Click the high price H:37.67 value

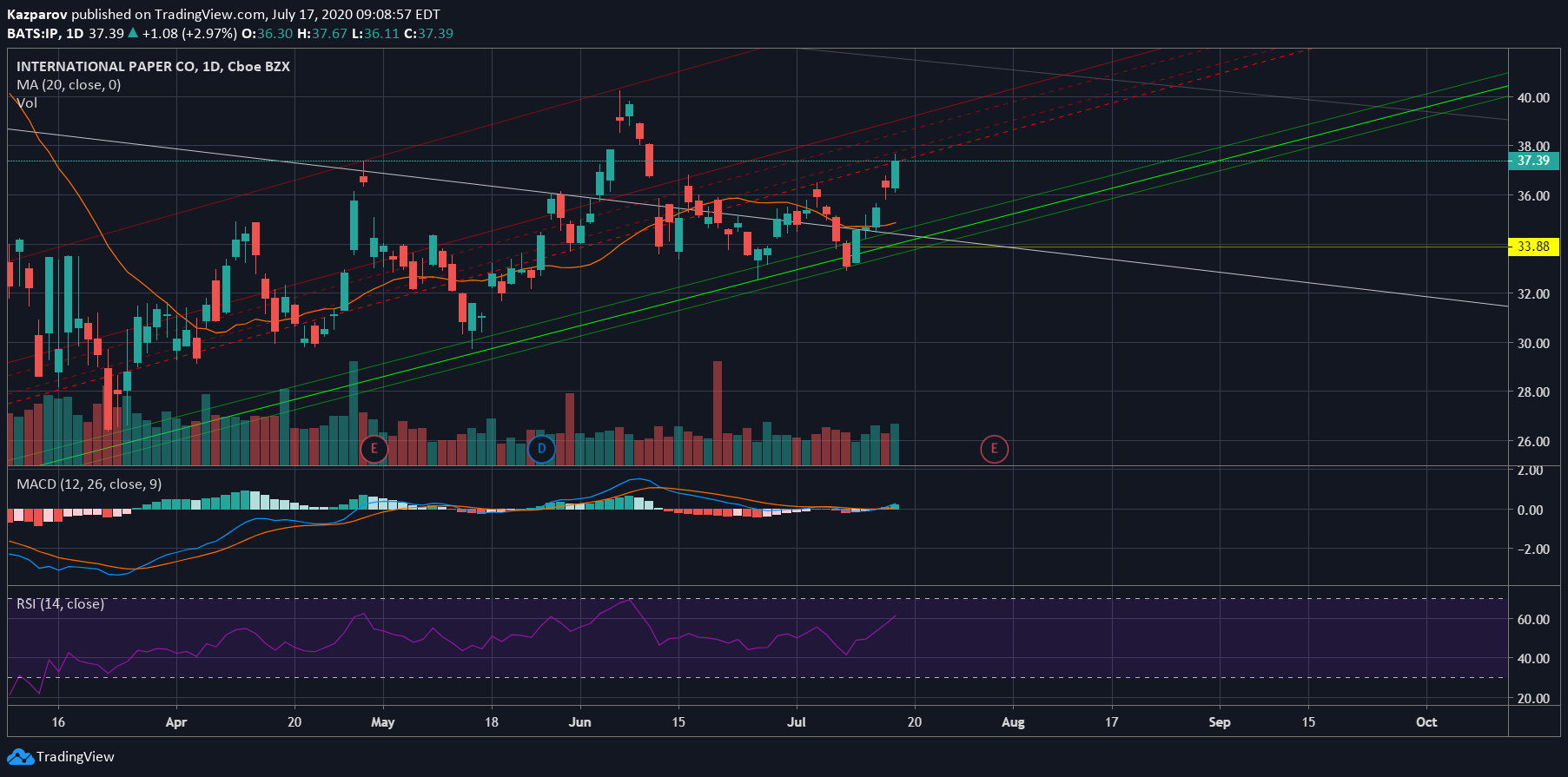coord(322,34)
